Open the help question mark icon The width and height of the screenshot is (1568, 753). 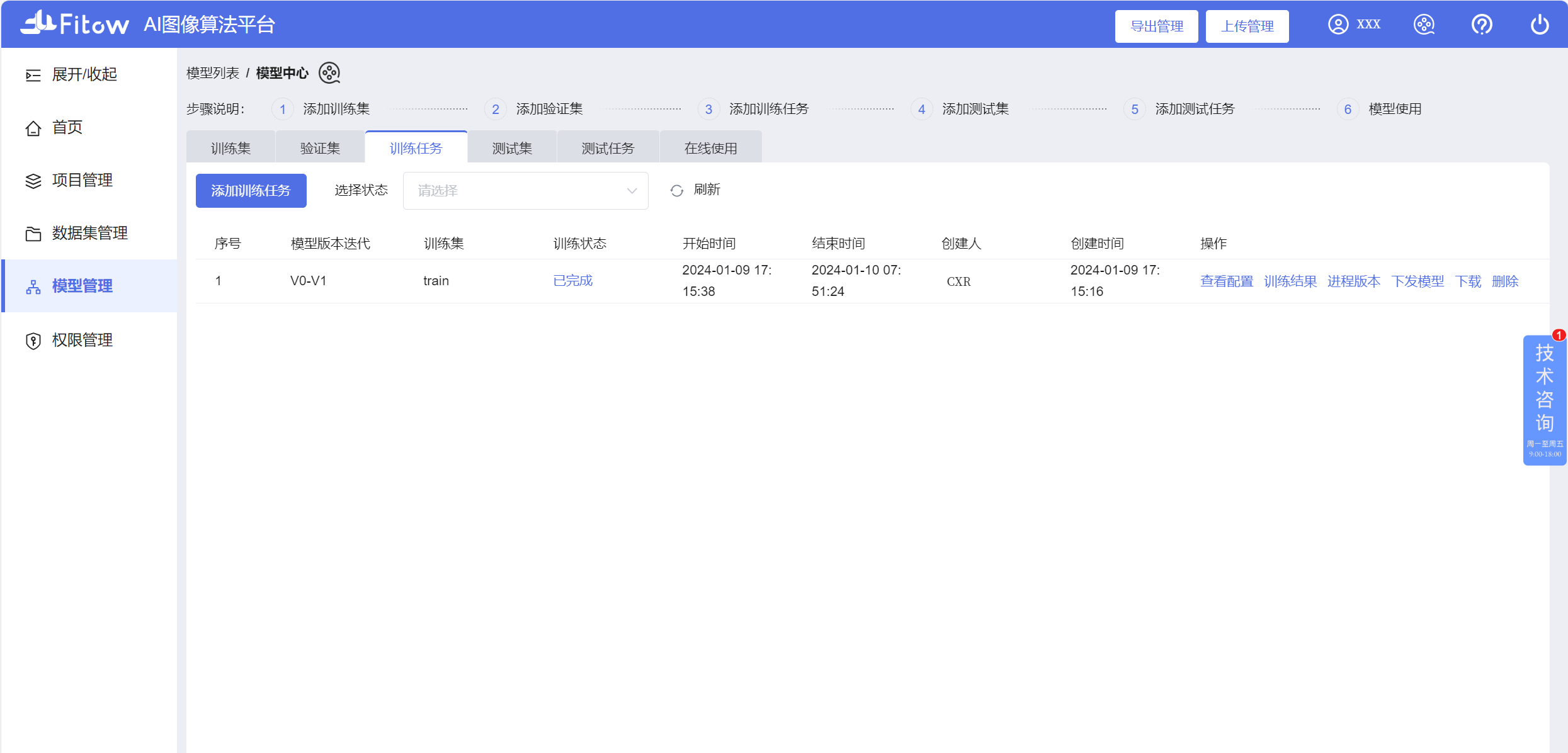(1482, 25)
